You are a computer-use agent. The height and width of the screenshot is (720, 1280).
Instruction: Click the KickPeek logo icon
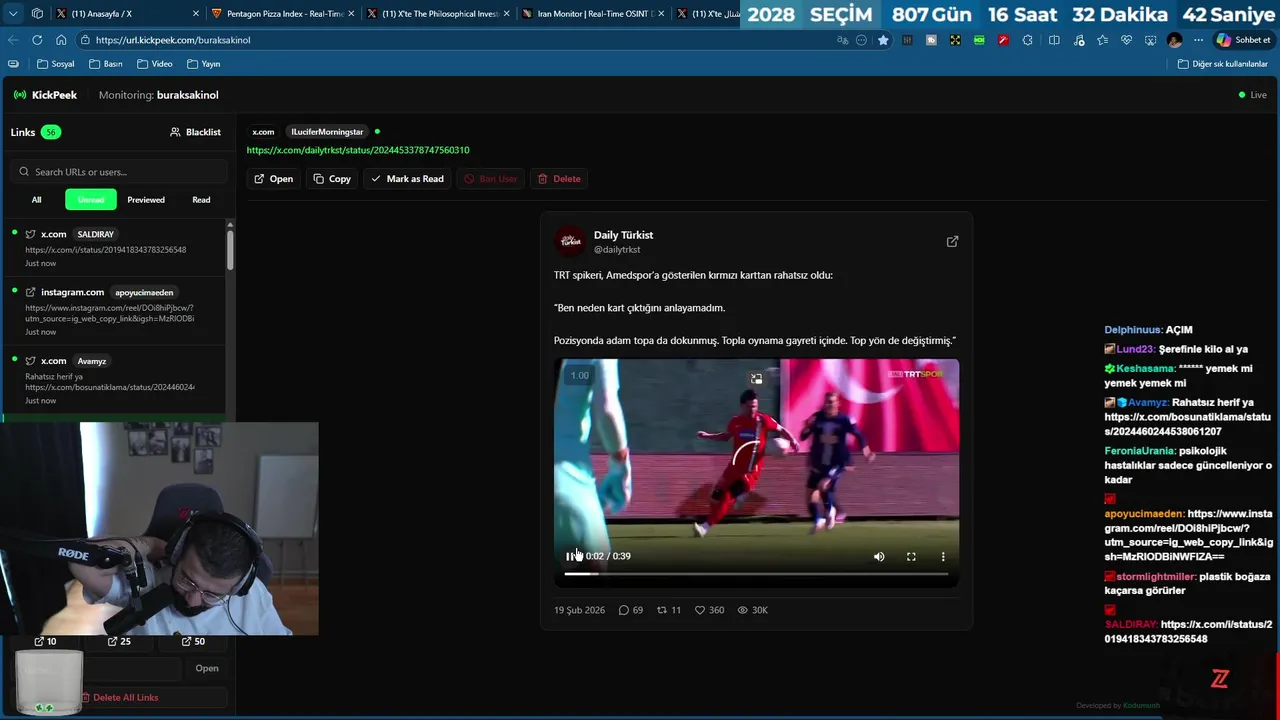coord(20,95)
